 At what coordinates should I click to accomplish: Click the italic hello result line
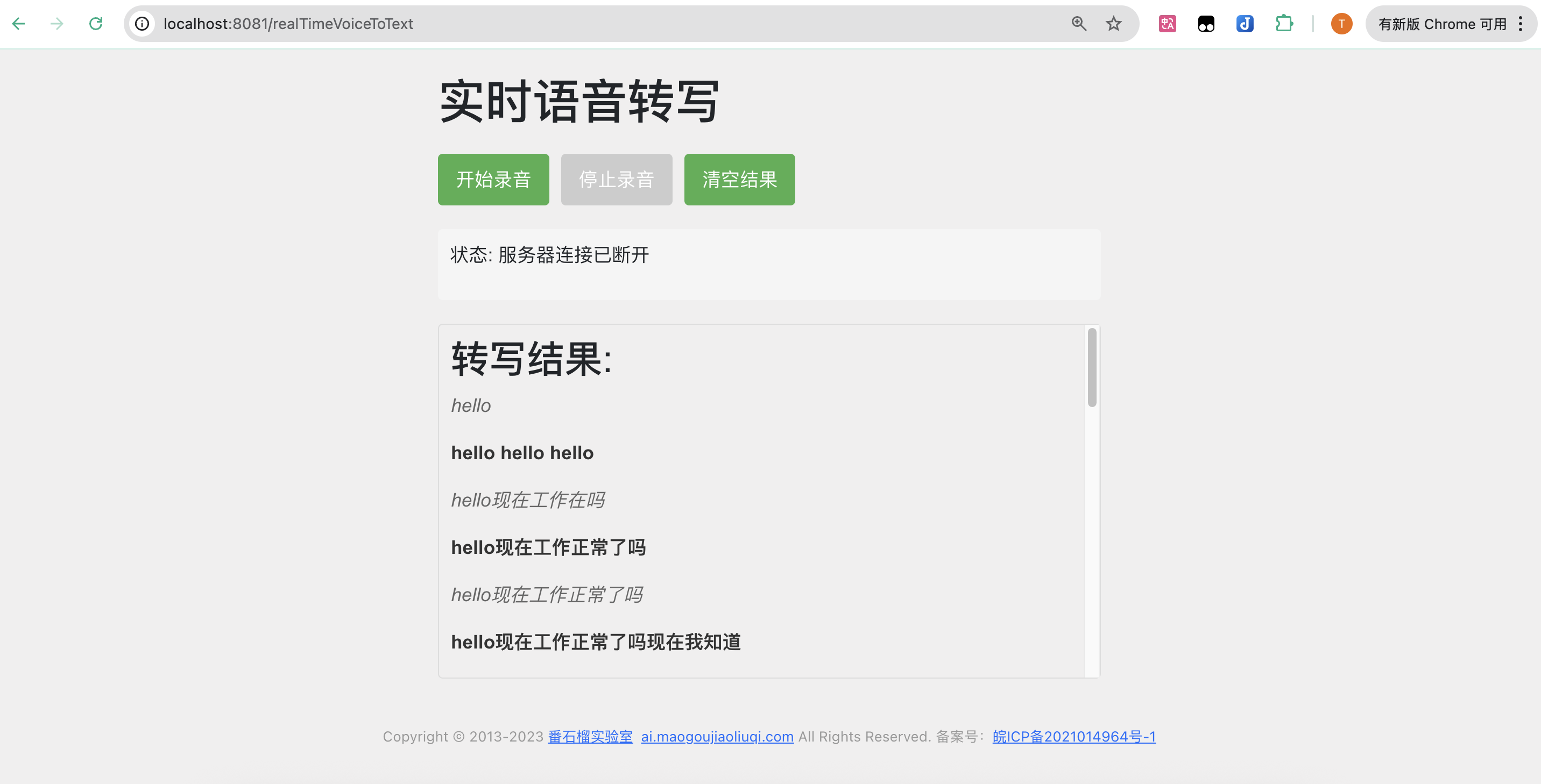pyautogui.click(x=471, y=405)
